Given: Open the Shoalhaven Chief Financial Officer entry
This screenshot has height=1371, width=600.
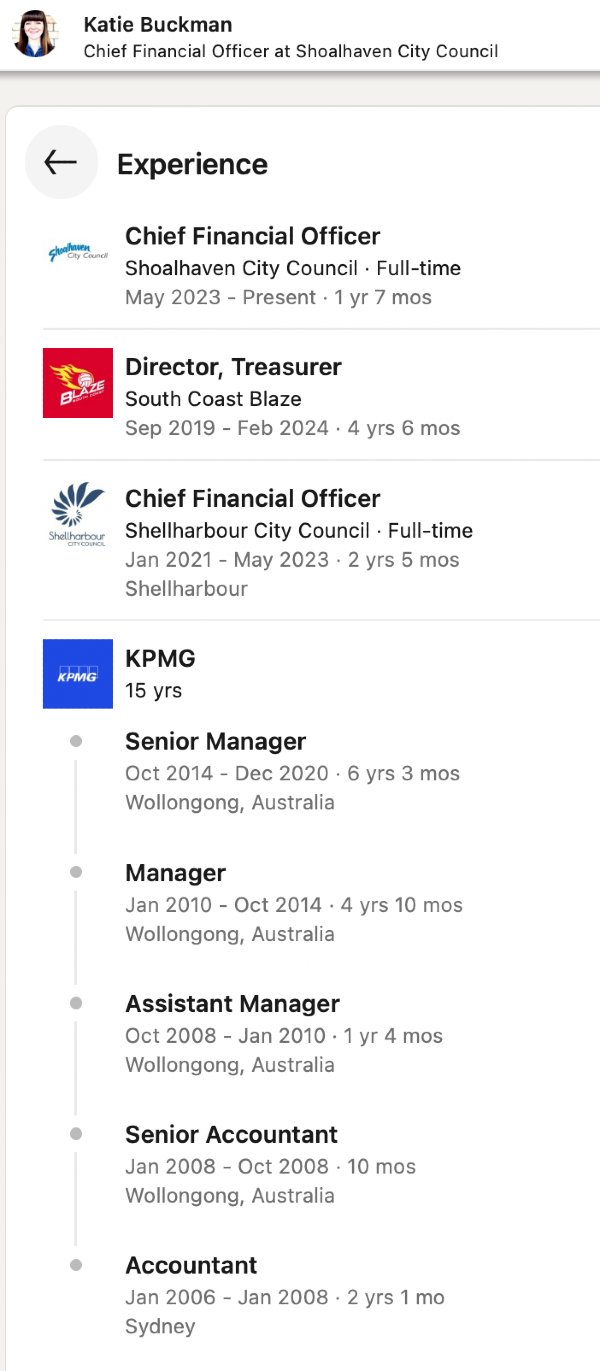Looking at the screenshot, I should coord(252,236).
